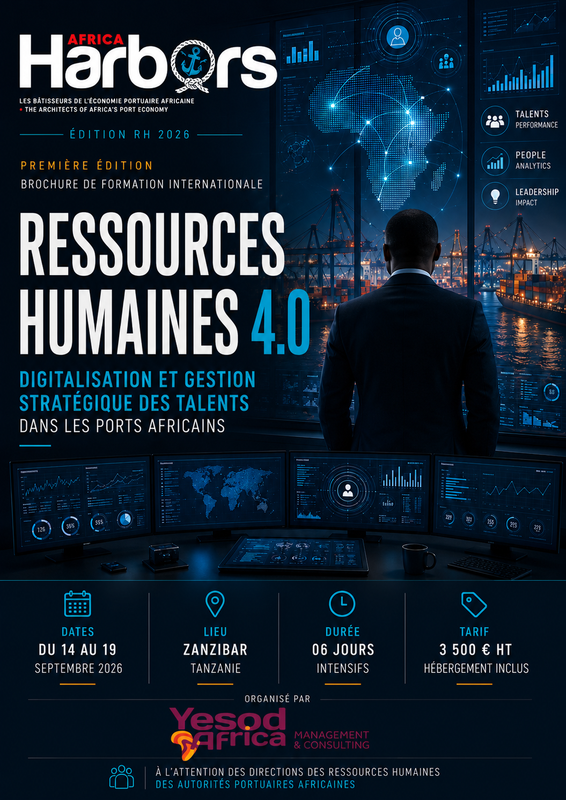The height and width of the screenshot is (800, 566).
Task: Click the PREMIÈRE ÉDITION text
Action: coord(86,166)
